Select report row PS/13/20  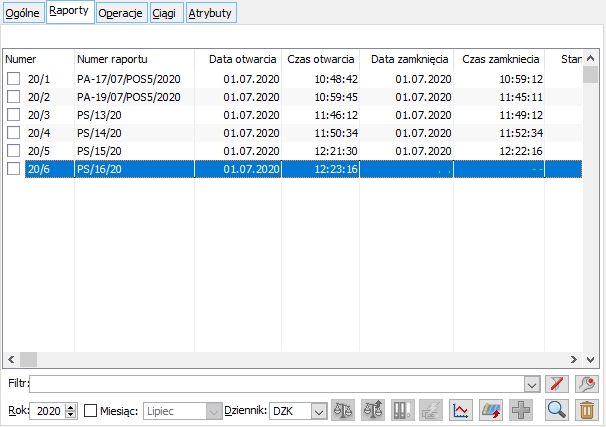(x=99, y=115)
